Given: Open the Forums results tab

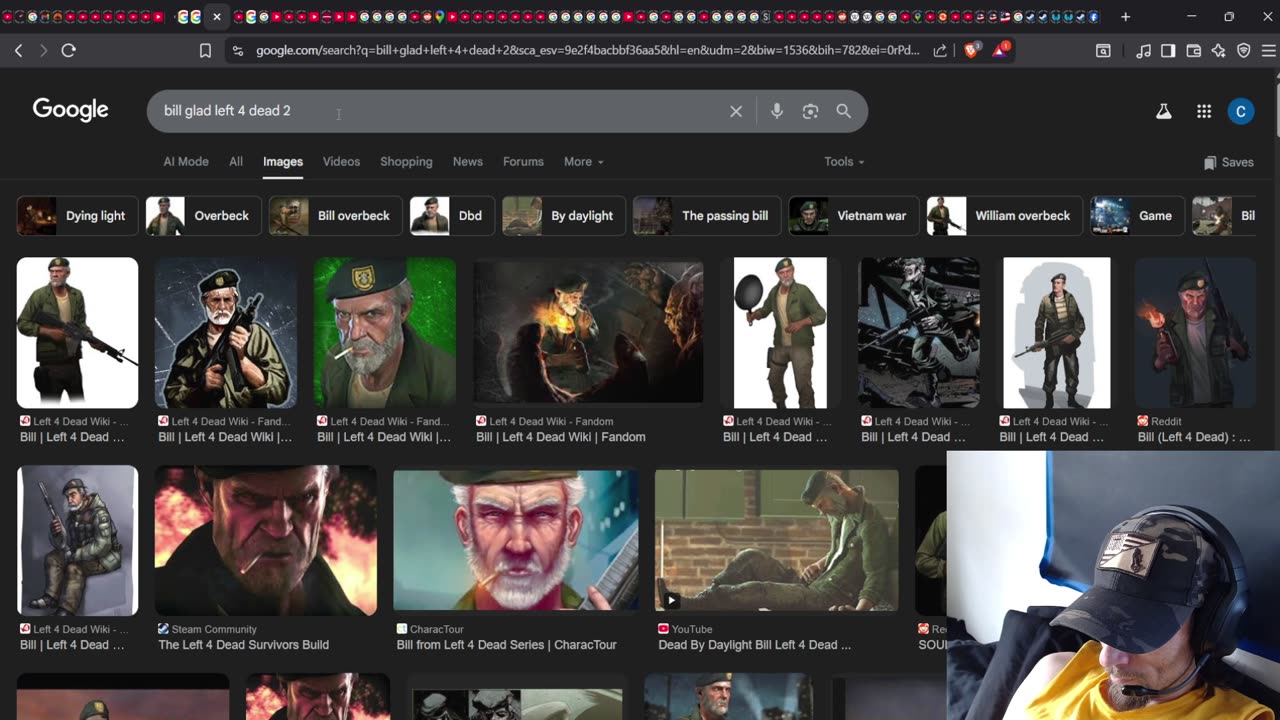Looking at the screenshot, I should [x=523, y=162].
